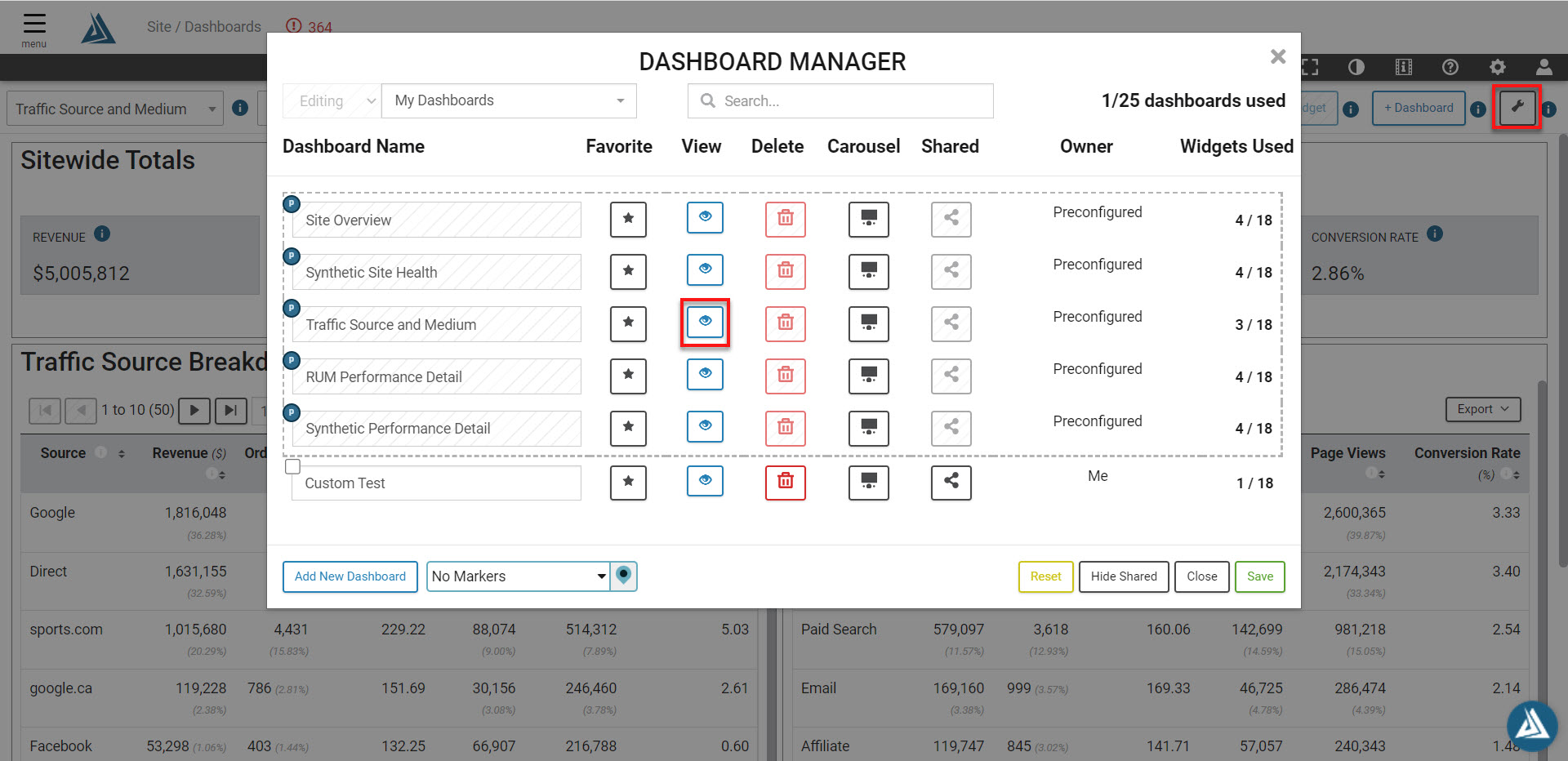Toggle view eye for Synthetic Site Health
The width and height of the screenshot is (1568, 761).
[x=705, y=270]
